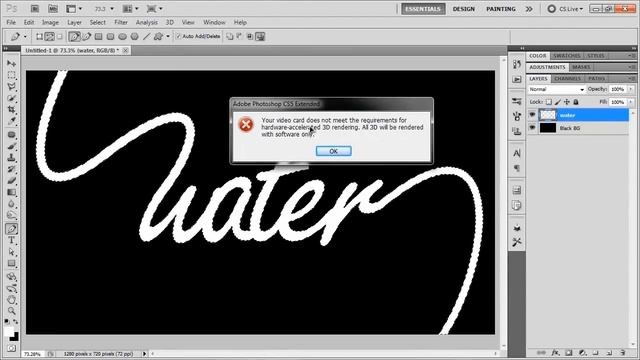Choose the Ellipse shape in the options bar
This screenshot has width=640, height=360.
point(122,37)
